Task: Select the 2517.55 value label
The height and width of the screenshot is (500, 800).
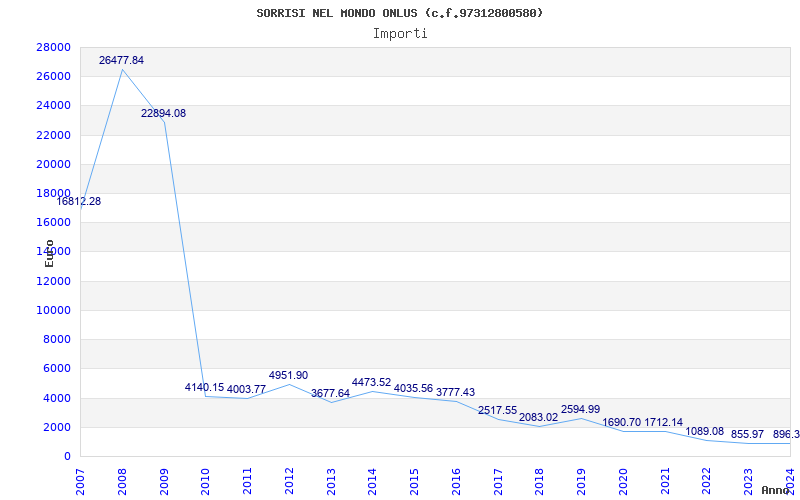Action: tap(497, 410)
